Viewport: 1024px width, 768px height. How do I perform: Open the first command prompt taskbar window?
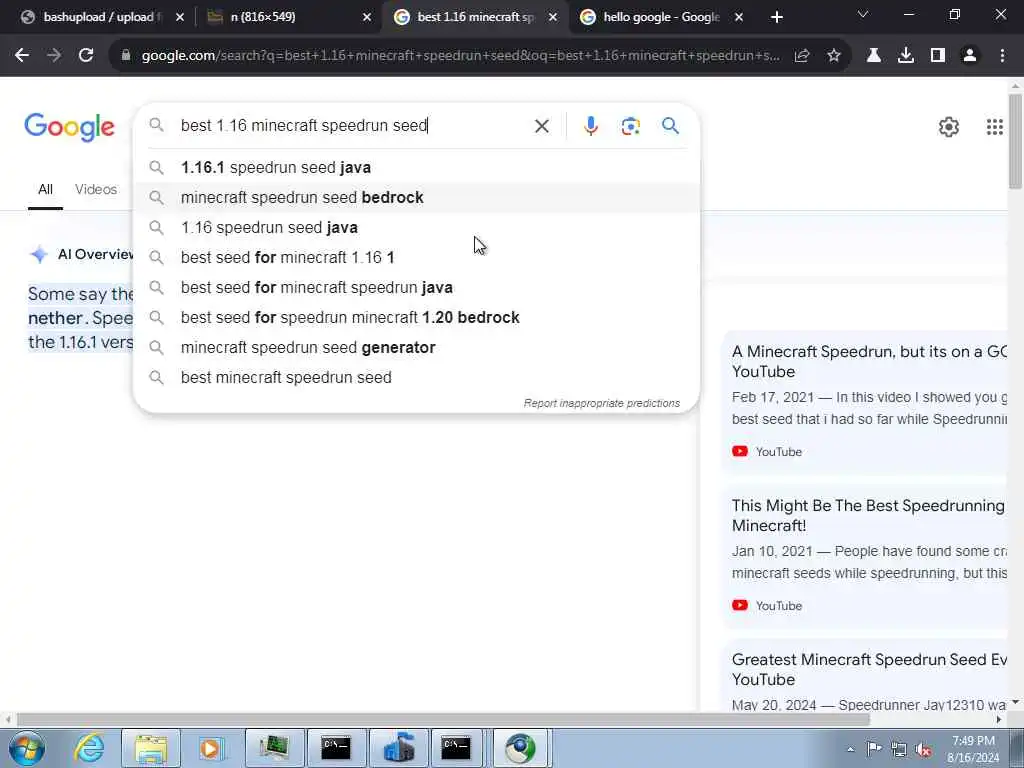pos(336,748)
